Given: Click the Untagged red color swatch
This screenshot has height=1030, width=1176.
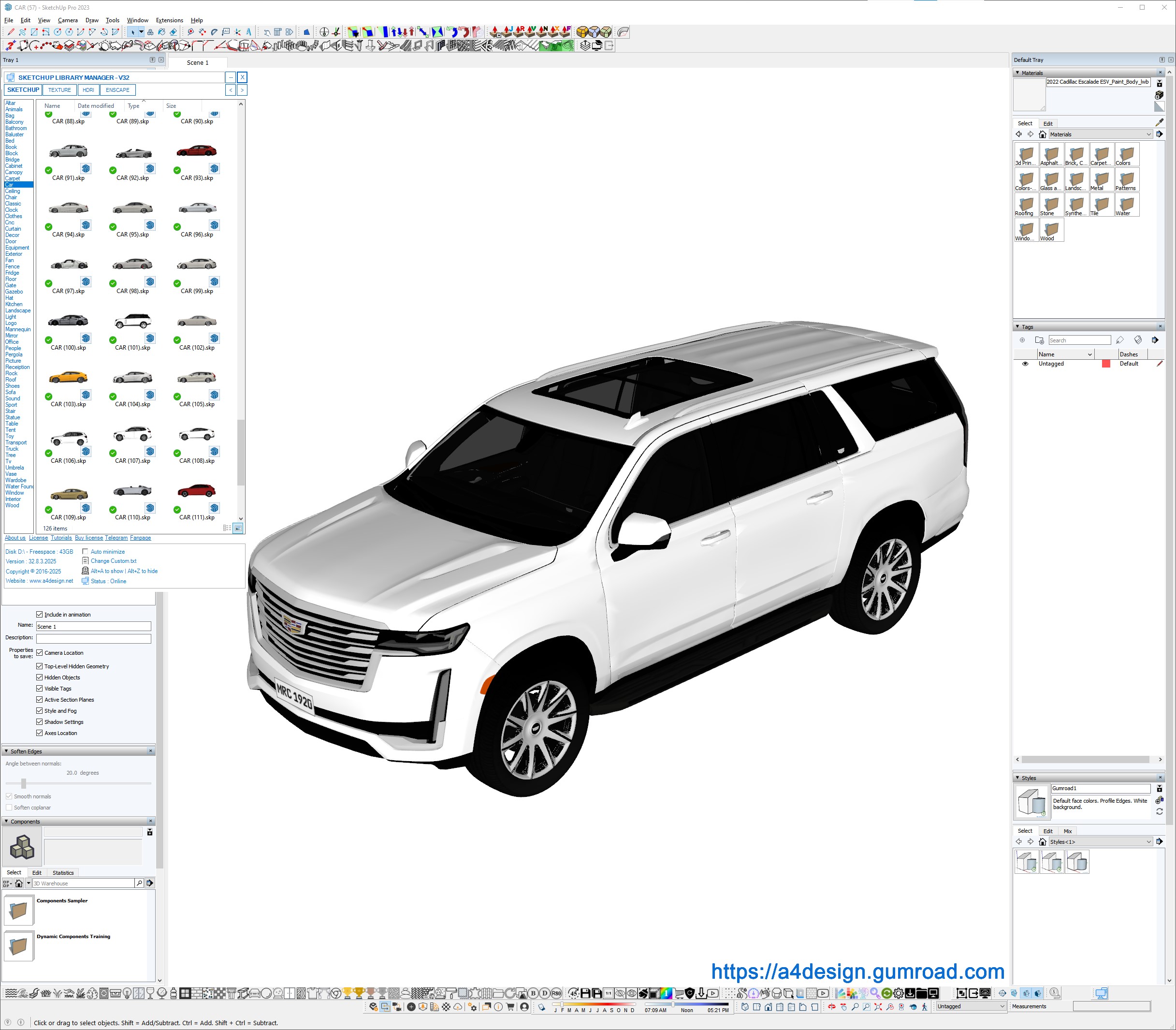Looking at the screenshot, I should tap(1106, 364).
